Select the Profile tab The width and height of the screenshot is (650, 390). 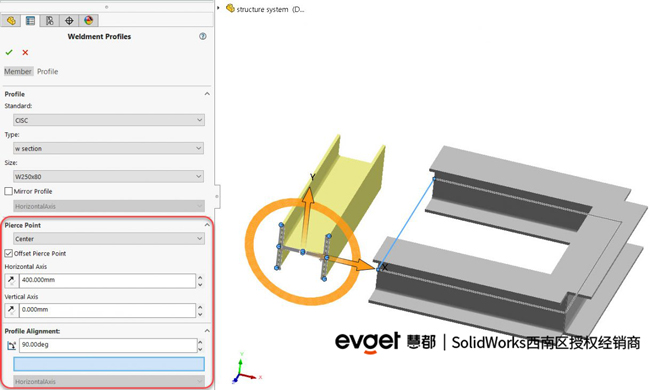tap(47, 71)
